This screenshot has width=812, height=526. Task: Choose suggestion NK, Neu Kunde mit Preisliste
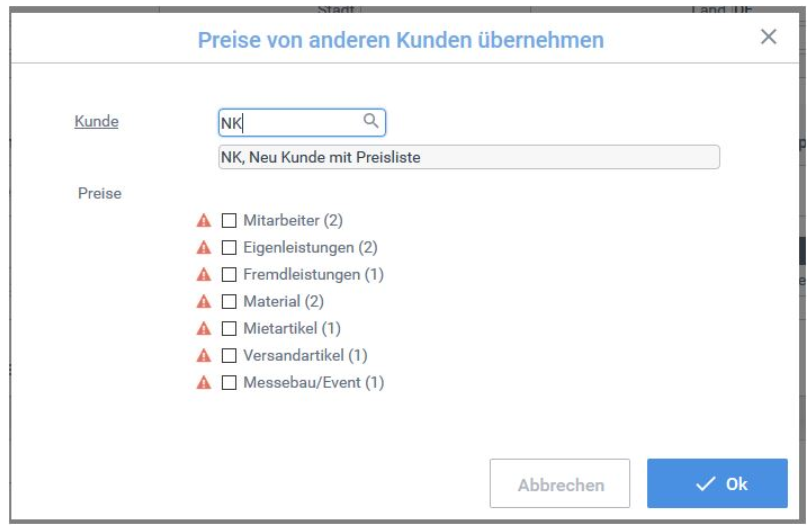(x=469, y=157)
